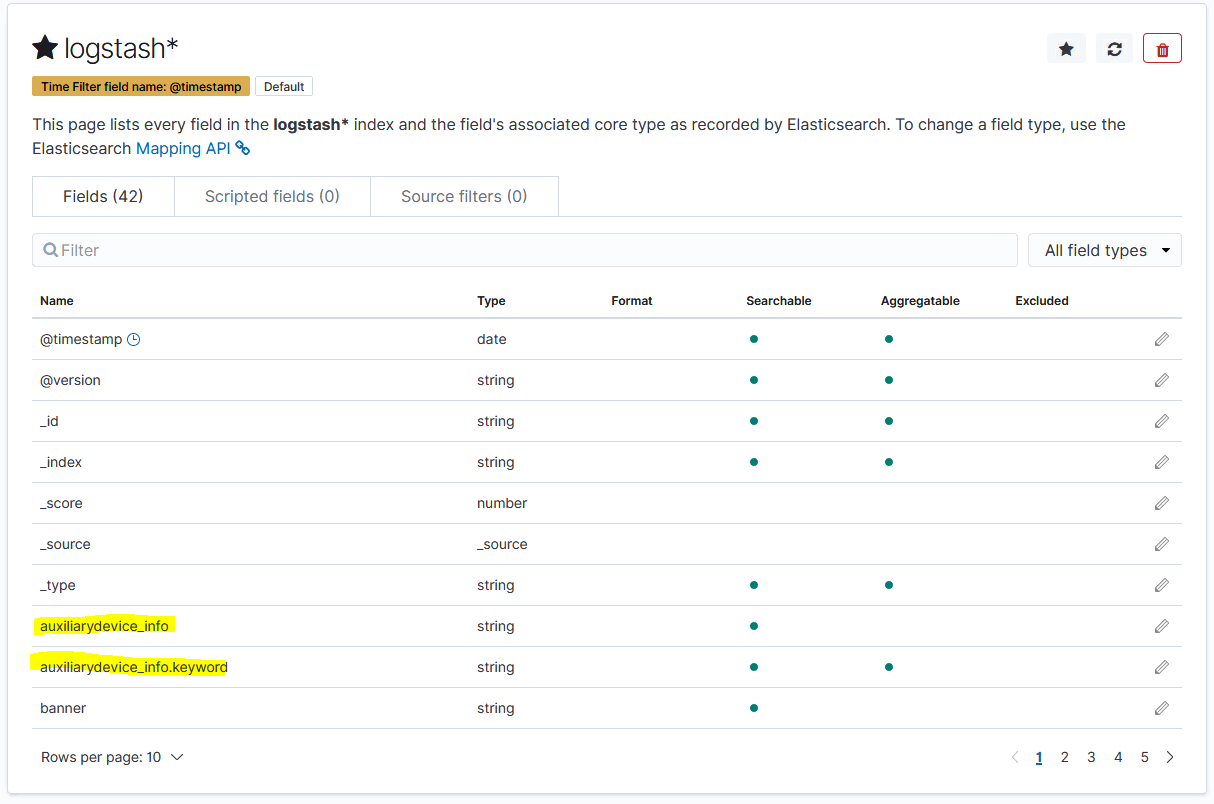This screenshot has width=1214, height=804.
Task: Go to next page arrow
Action: [1170, 757]
